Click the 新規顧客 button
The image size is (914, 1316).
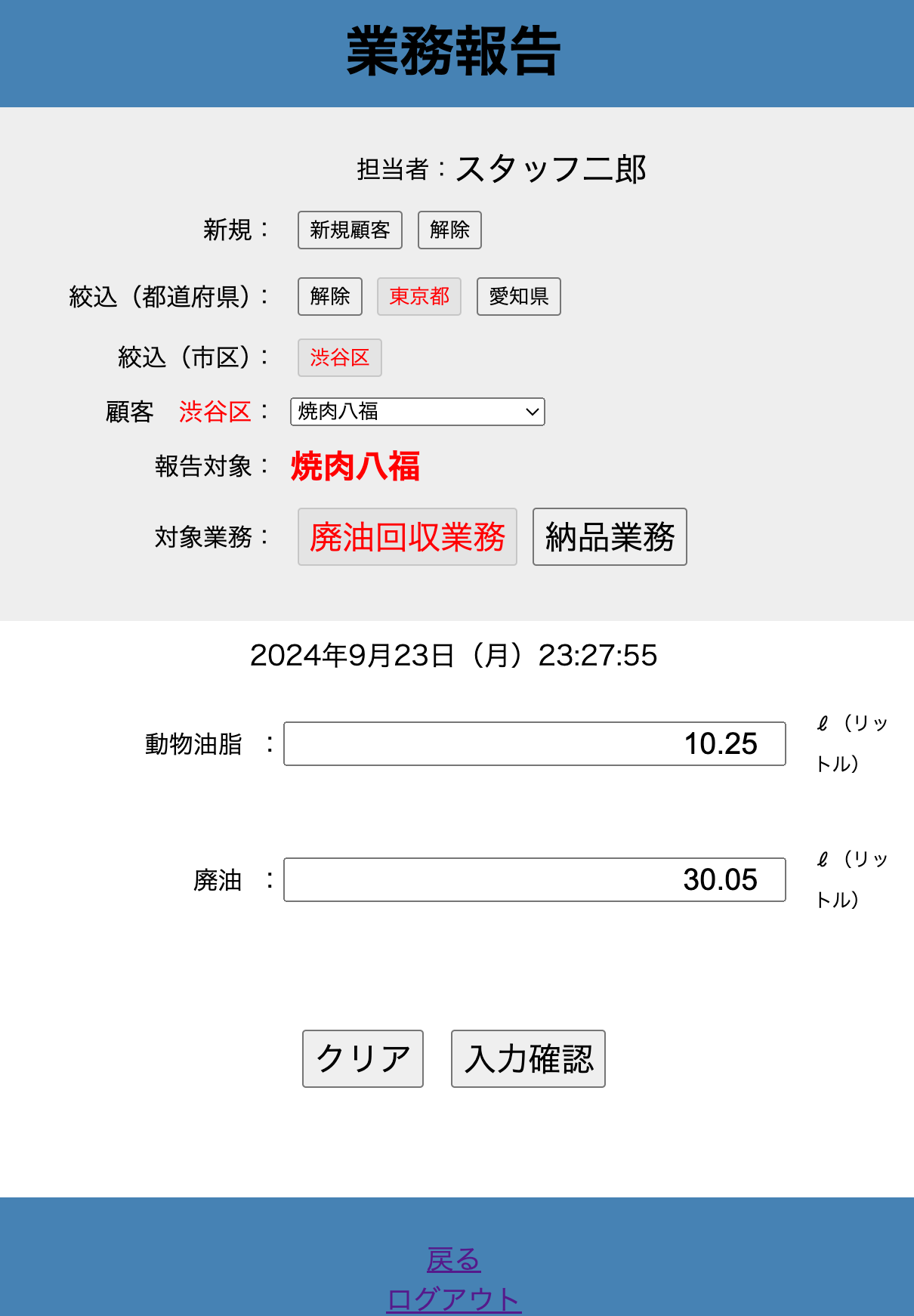point(350,230)
